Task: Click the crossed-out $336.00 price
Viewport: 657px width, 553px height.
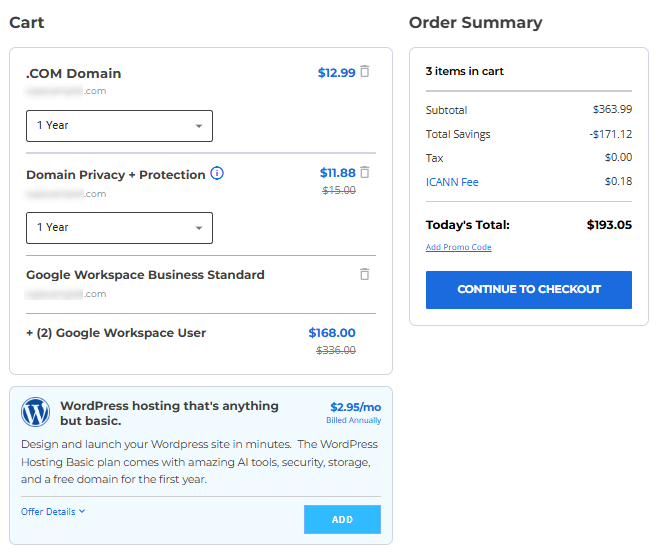Action: click(336, 350)
